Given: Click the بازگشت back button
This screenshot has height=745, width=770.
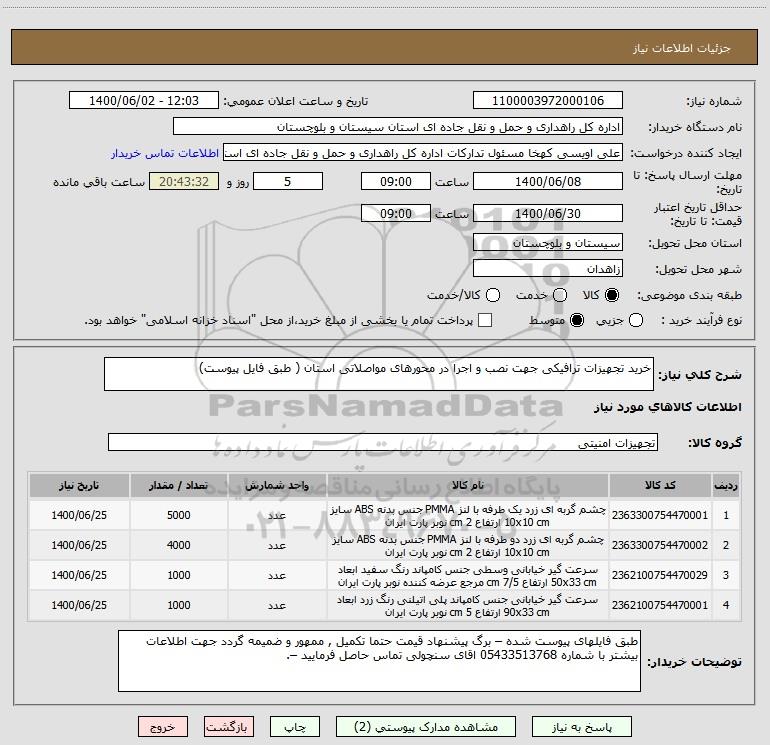Looking at the screenshot, I should pyautogui.click(x=229, y=727).
